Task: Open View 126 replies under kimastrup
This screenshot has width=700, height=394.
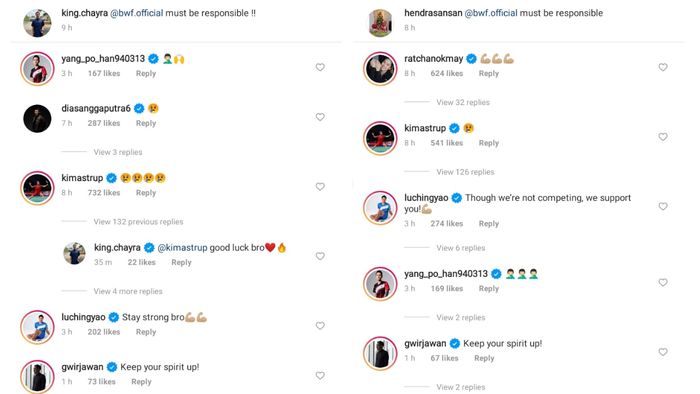Action: [465, 172]
